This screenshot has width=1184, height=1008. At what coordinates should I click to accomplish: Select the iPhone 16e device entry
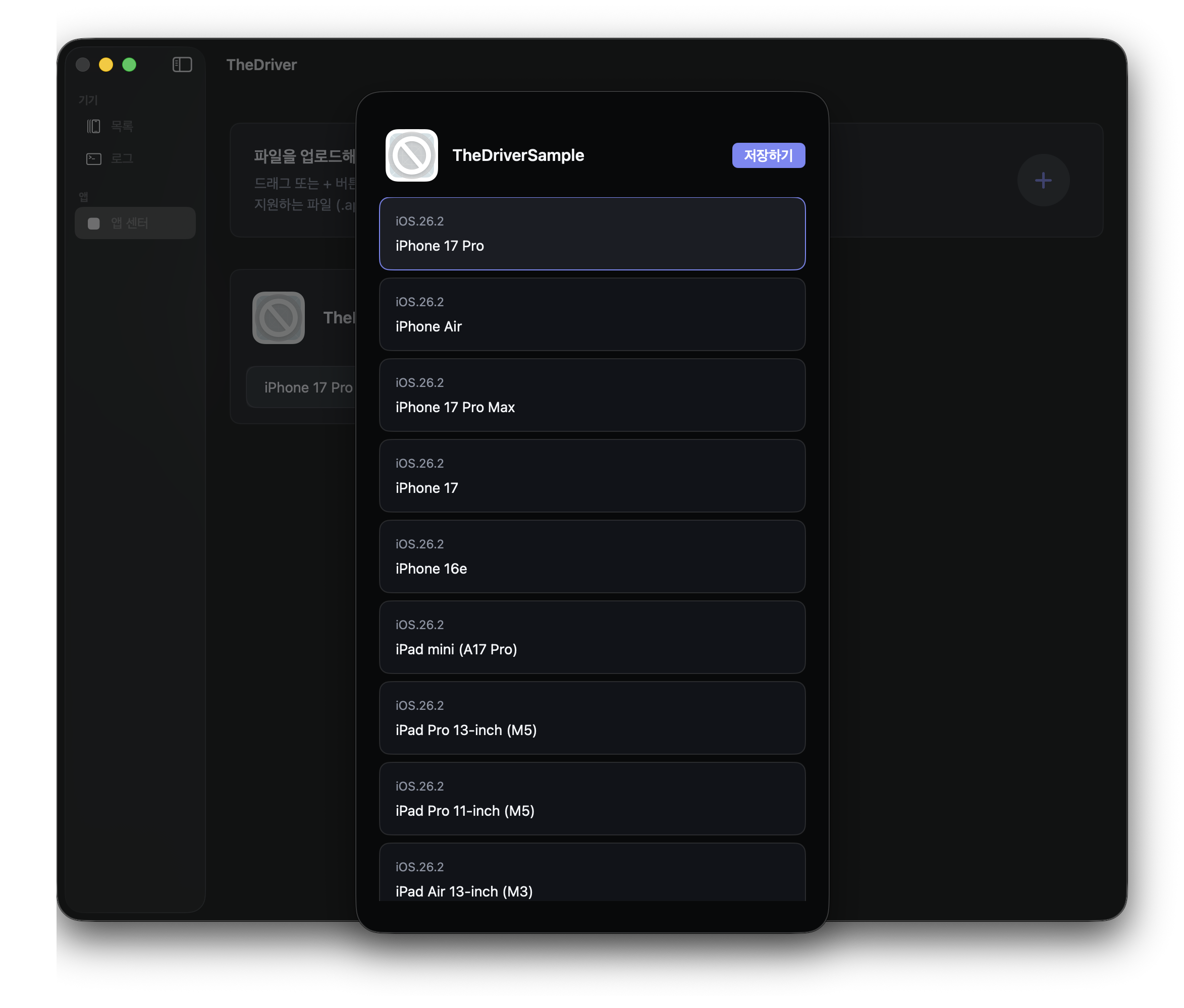pyautogui.click(x=591, y=556)
